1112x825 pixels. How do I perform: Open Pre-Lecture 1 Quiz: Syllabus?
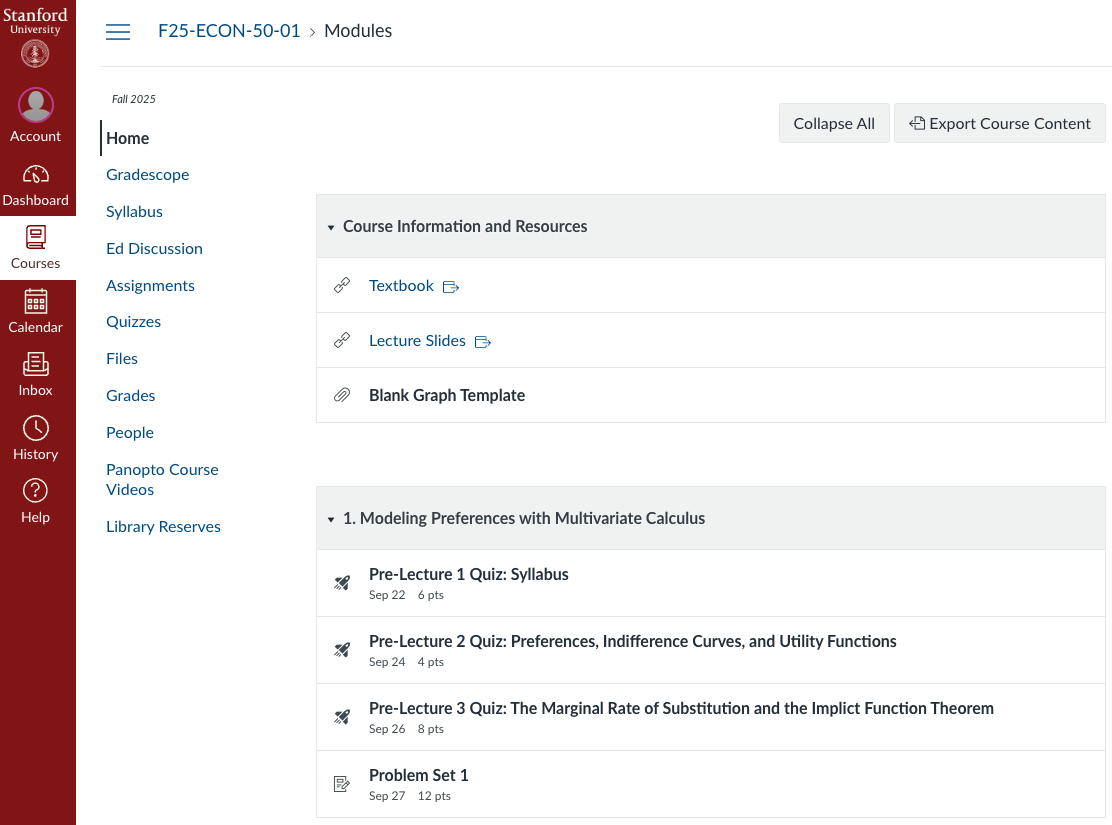(469, 575)
